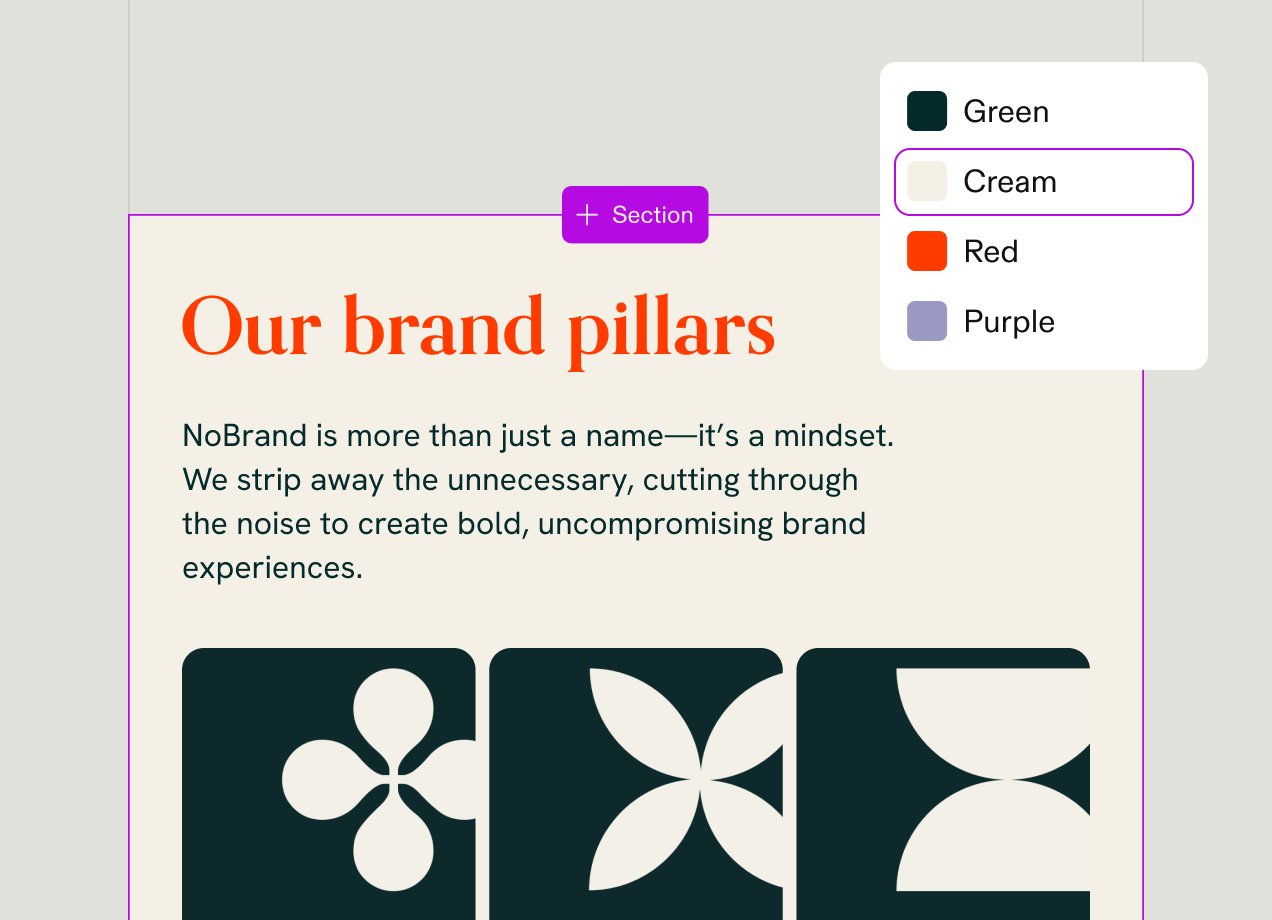Click the plus icon on the Section button
Viewport: 1272px width, 920px height.
pos(587,215)
